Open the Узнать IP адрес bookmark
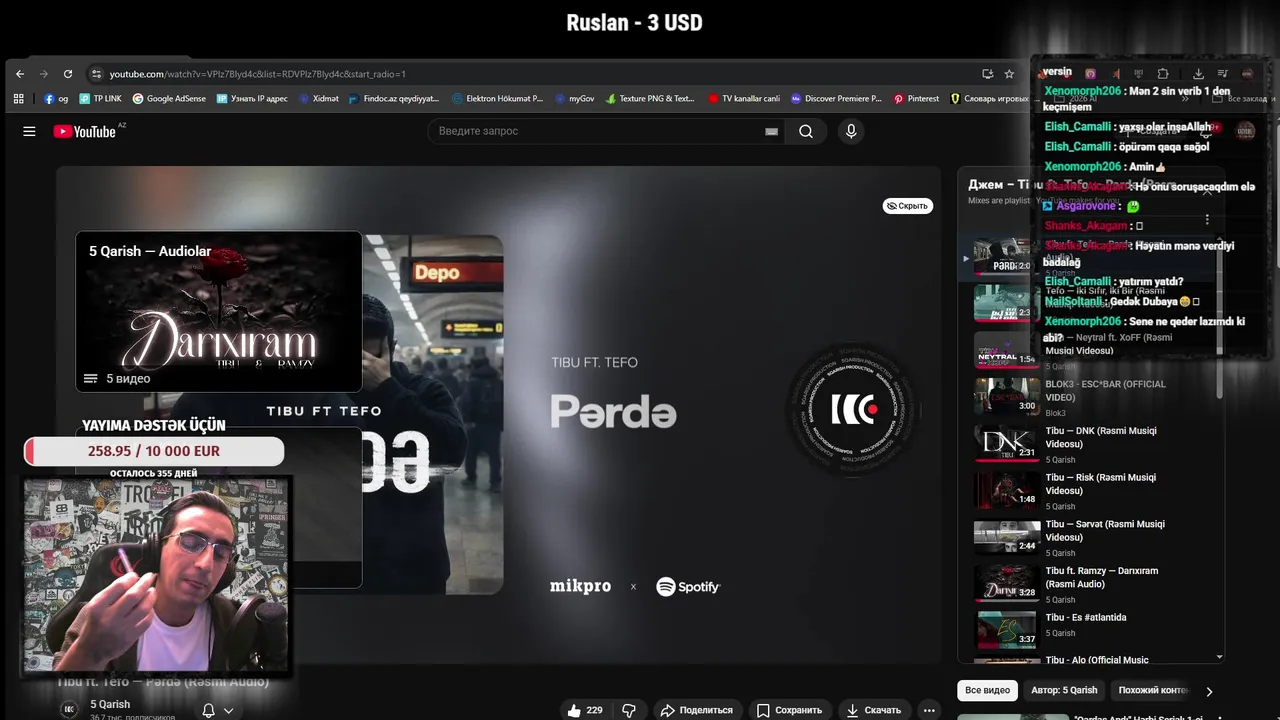The image size is (1280, 720). point(252,99)
